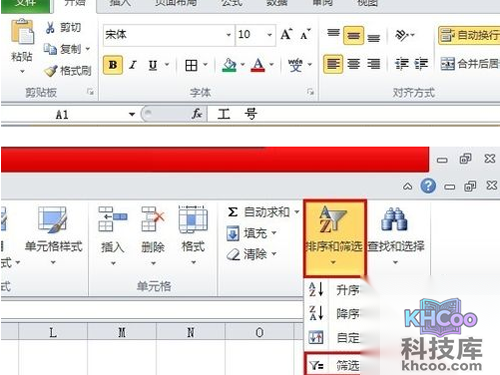Choose Sort Ascending (升序) menu entry
Screen dimensions: 500x375
[333, 290]
